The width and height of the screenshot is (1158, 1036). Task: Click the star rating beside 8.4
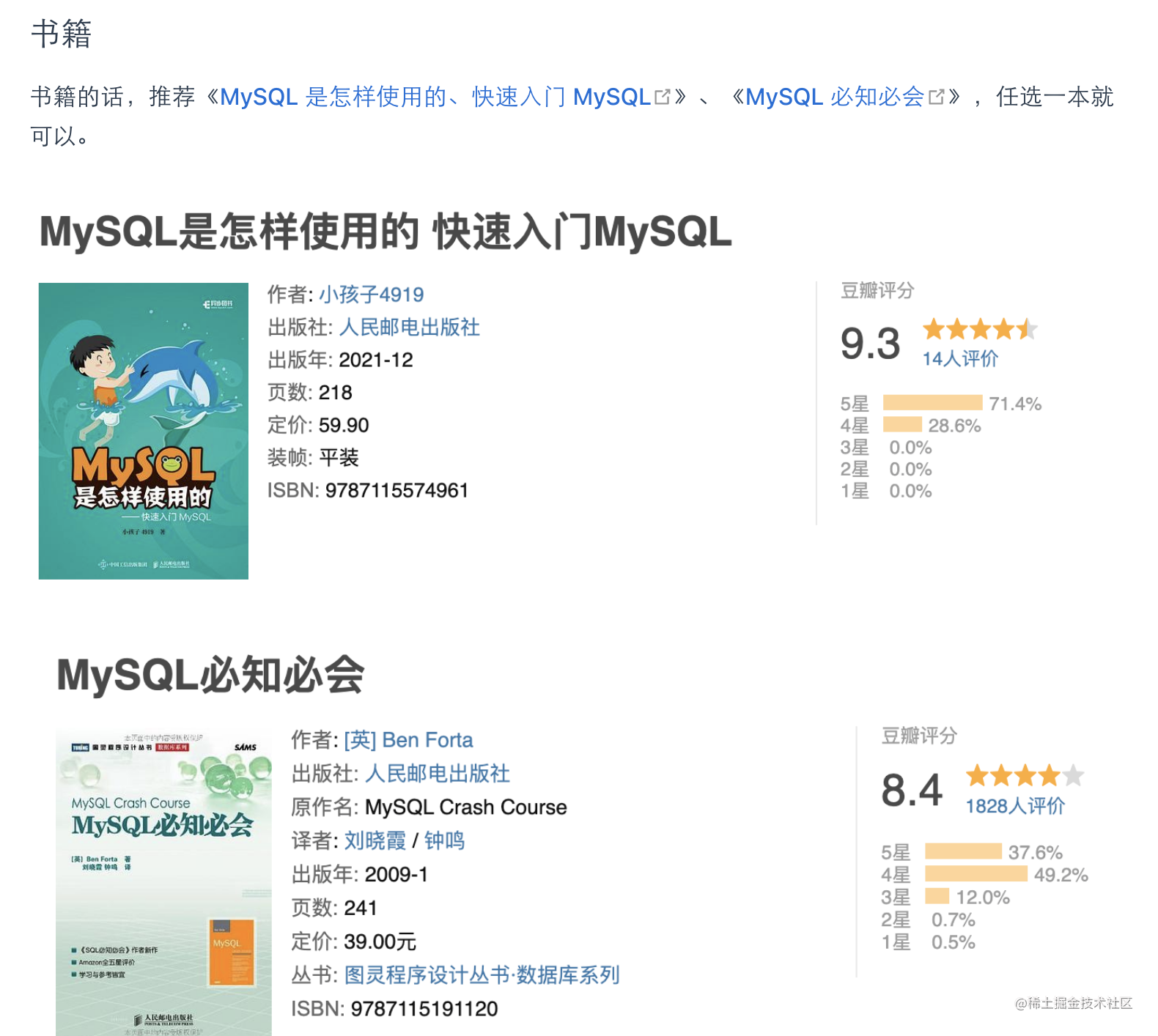(1025, 775)
